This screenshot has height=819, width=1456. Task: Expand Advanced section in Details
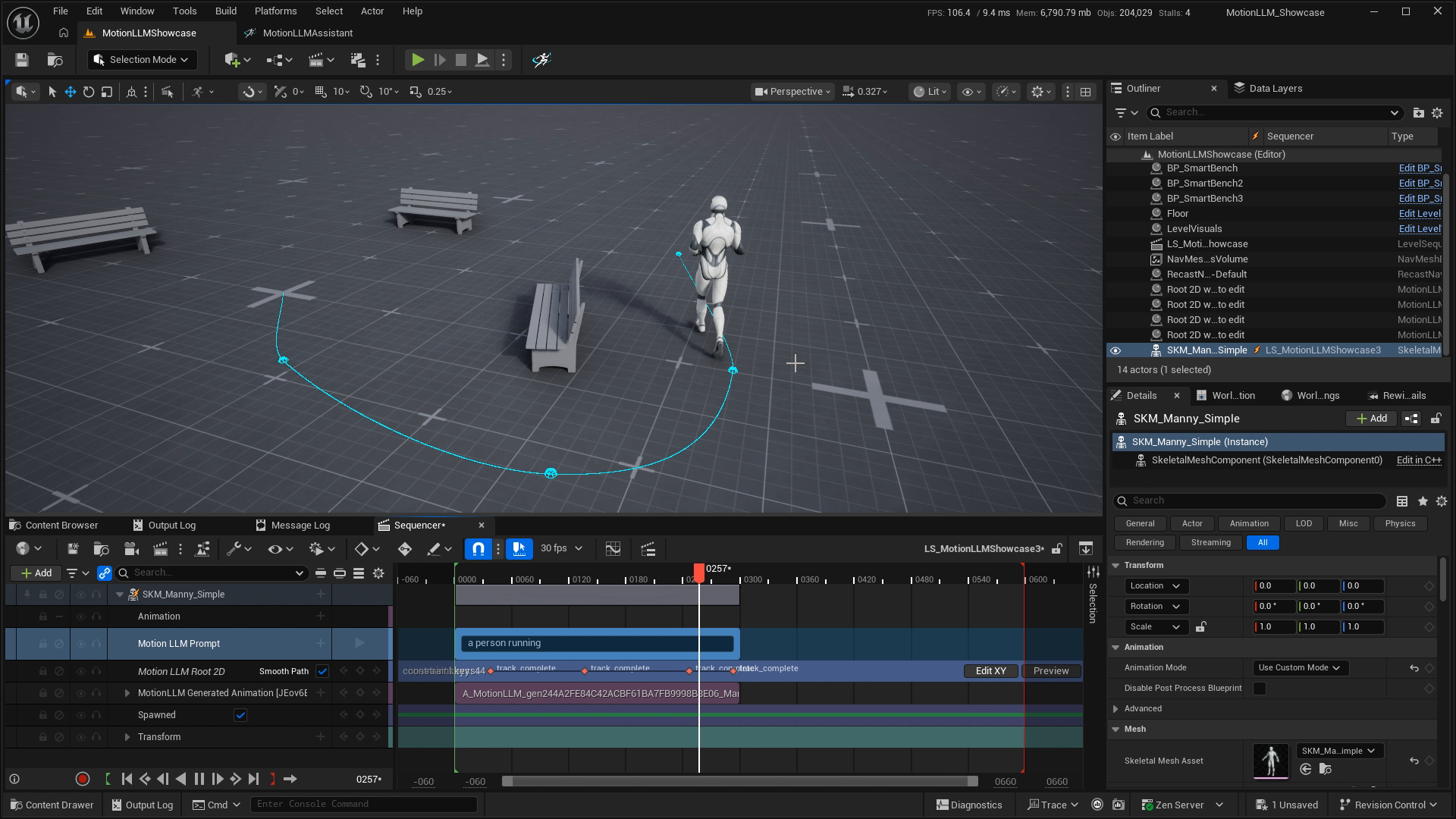(1116, 709)
